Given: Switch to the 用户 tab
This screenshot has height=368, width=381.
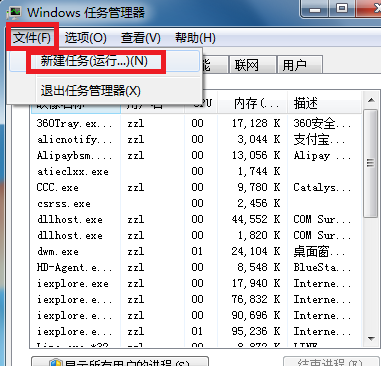Looking at the screenshot, I should (x=300, y=65).
